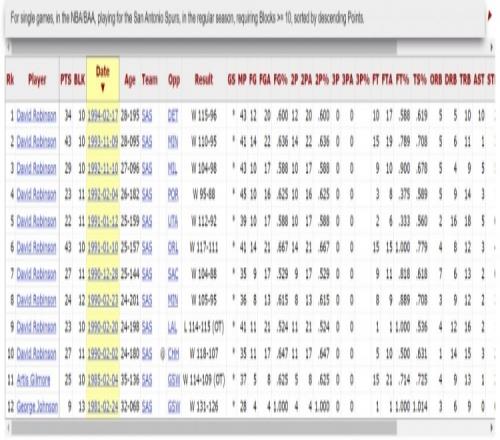Viewport: 500px width, 440px height.
Task: Click the bottom scrollbar's right arrow
Action: (x=492, y=428)
